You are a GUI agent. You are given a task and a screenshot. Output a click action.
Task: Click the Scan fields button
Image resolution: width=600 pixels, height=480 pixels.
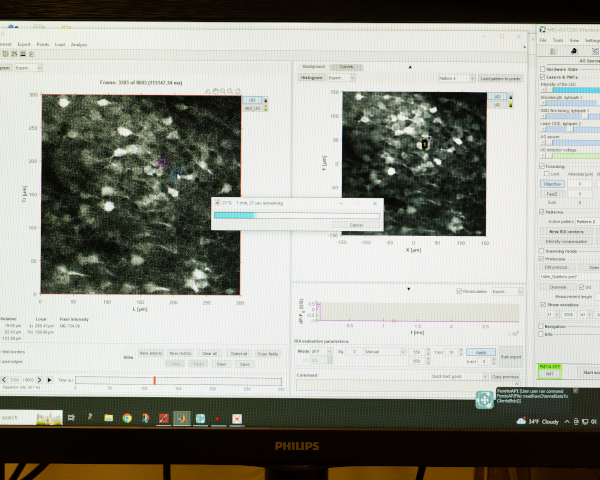coord(267,354)
